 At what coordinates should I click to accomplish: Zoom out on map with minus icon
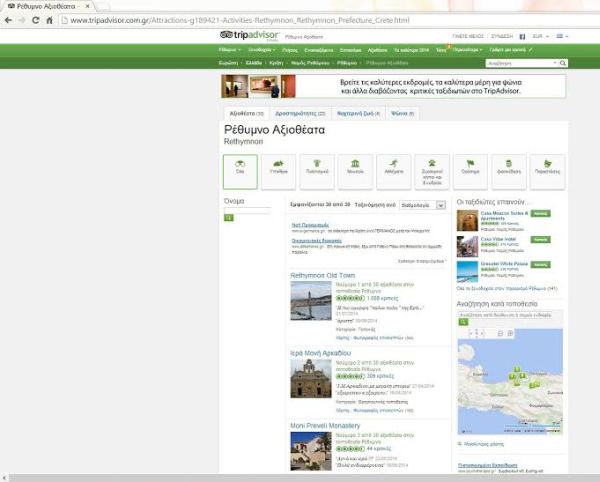500,334
